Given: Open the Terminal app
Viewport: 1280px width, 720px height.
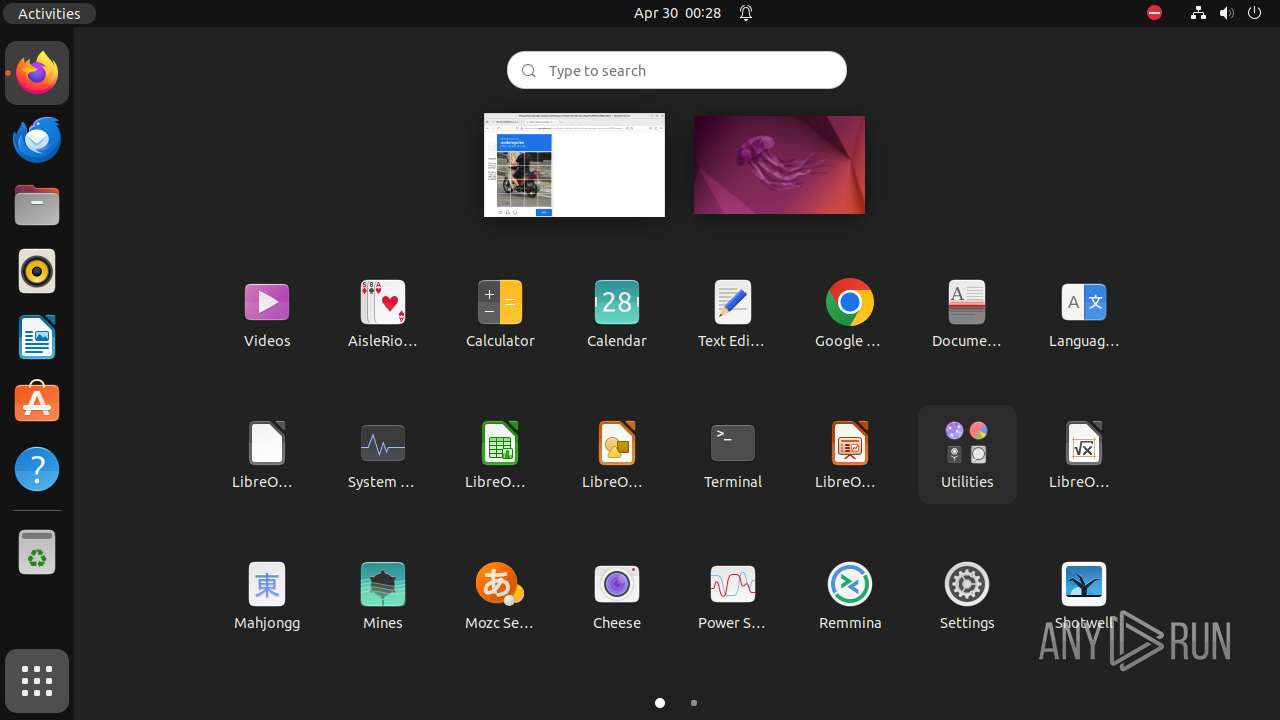Looking at the screenshot, I should (x=733, y=455).
